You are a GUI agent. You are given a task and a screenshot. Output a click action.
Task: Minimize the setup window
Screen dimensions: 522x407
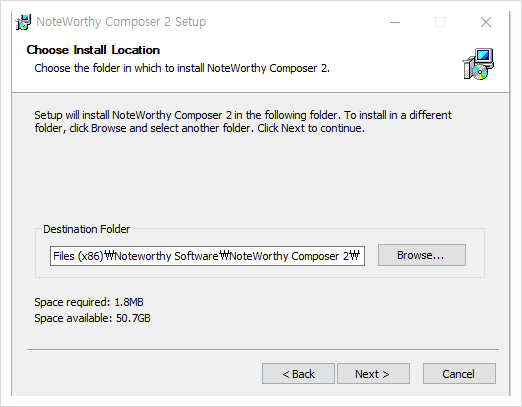[x=395, y=22]
